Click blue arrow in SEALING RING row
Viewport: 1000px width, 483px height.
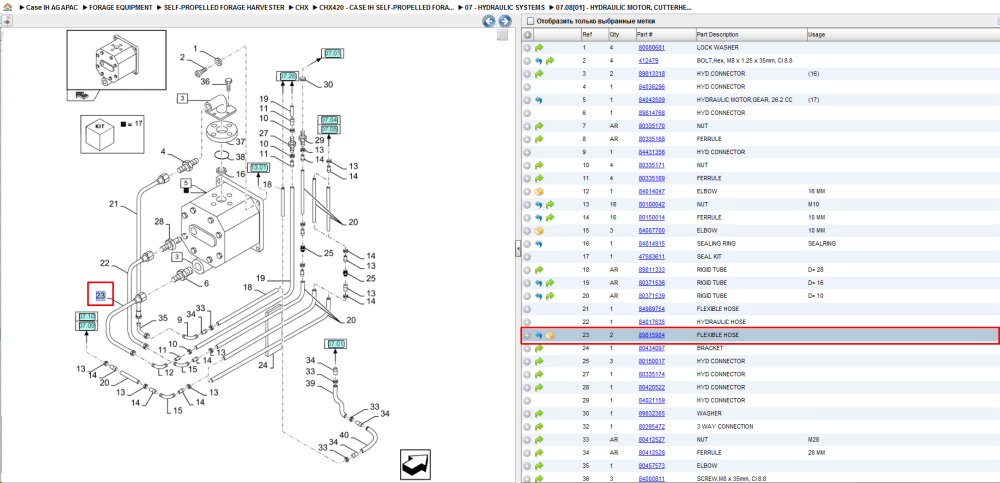pyautogui.click(x=539, y=244)
